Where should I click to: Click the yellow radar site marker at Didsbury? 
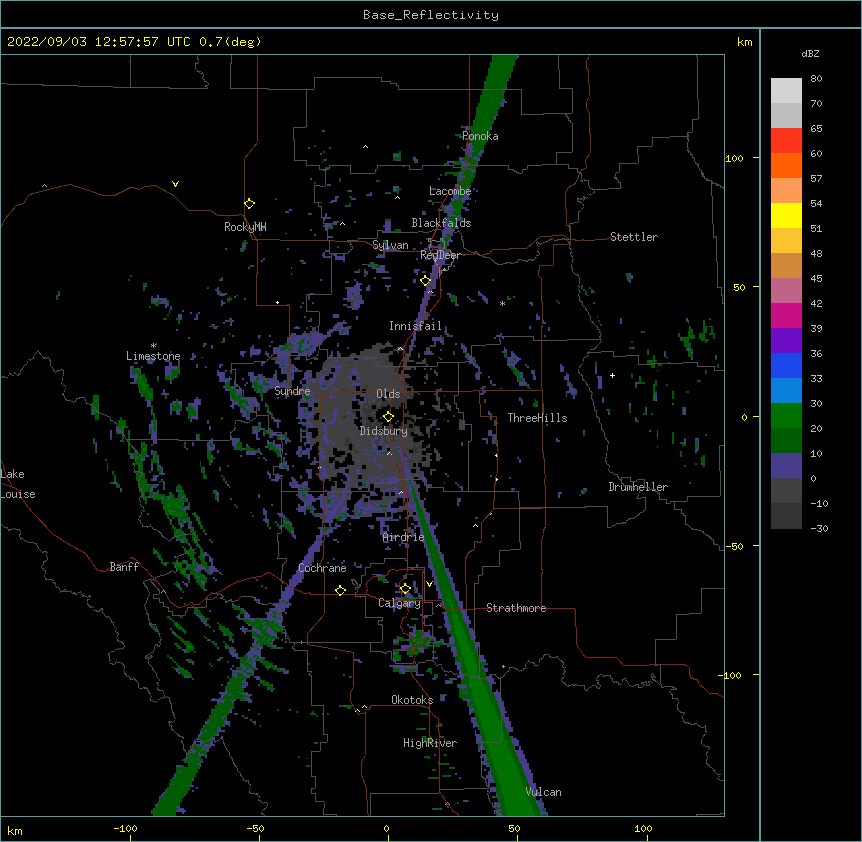click(x=388, y=416)
